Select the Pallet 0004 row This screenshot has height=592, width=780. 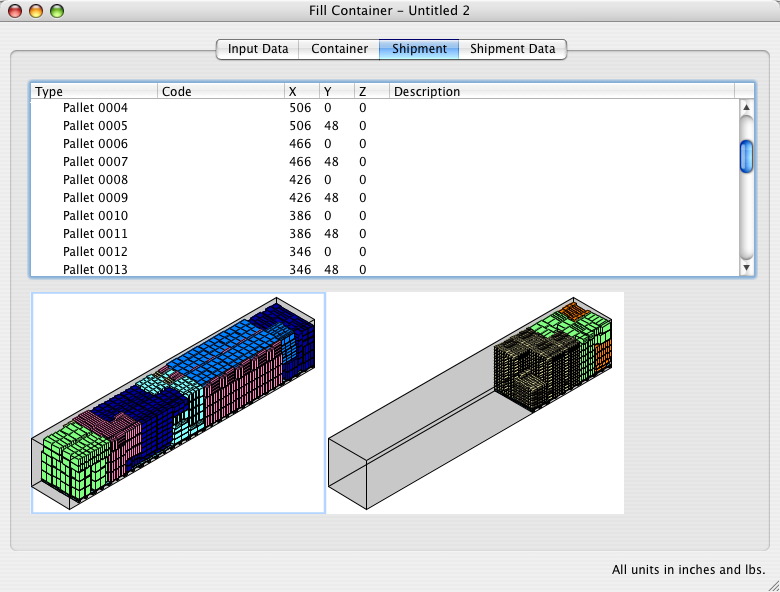tap(385, 108)
